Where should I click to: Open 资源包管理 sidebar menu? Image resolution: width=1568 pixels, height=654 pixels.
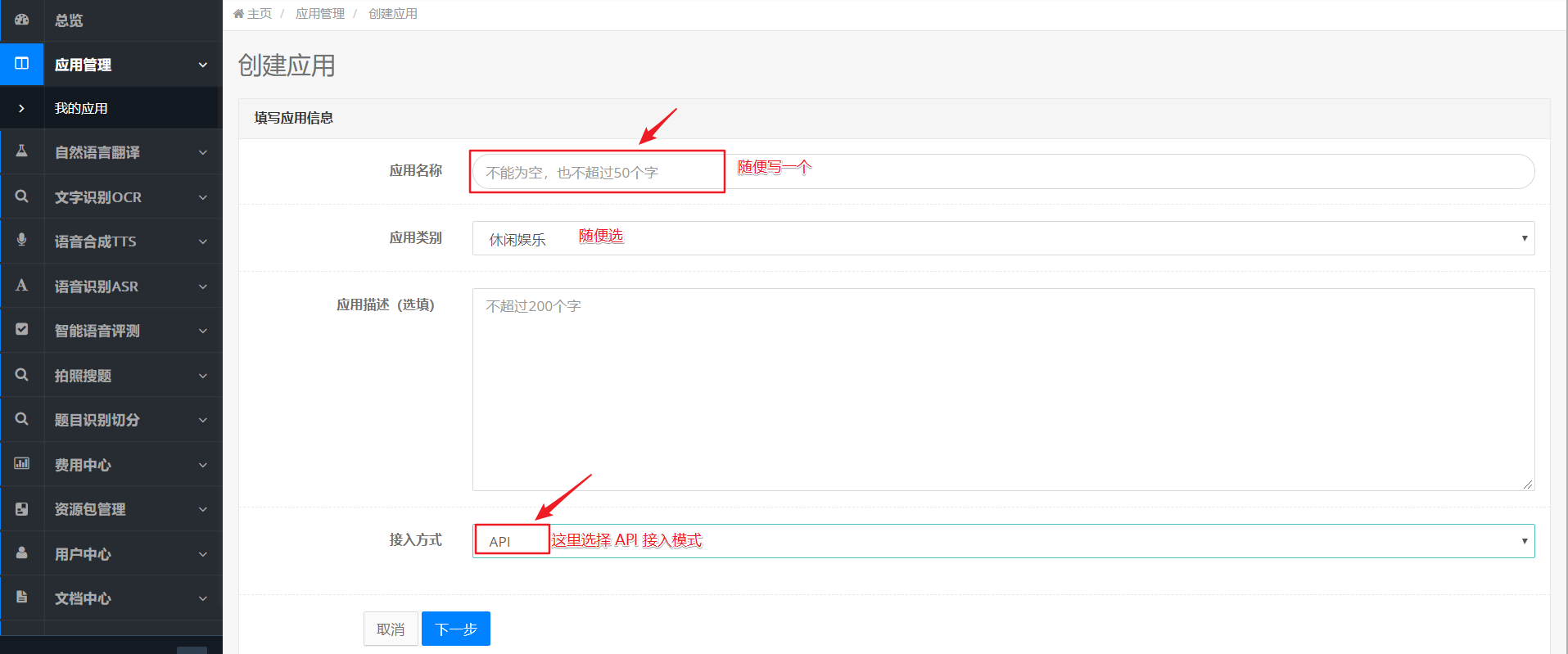(x=111, y=509)
